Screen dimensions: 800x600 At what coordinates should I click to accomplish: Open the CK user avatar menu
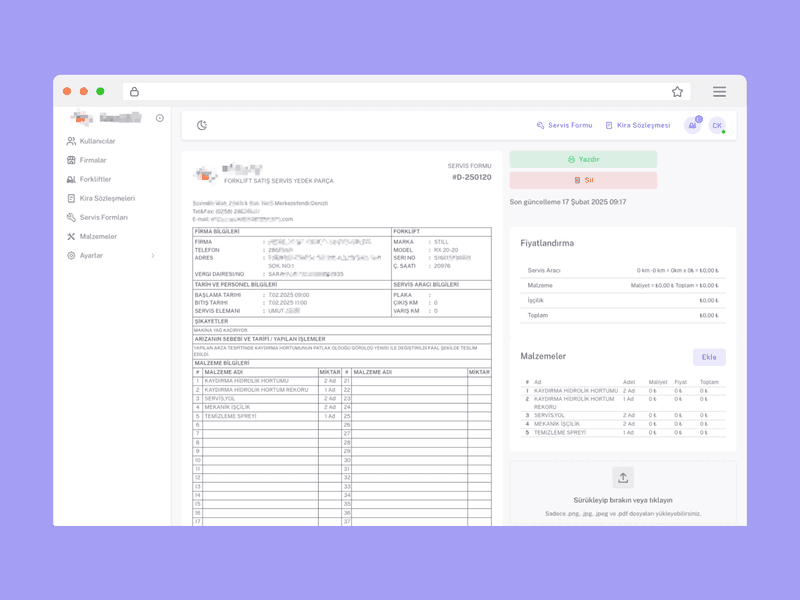point(717,125)
